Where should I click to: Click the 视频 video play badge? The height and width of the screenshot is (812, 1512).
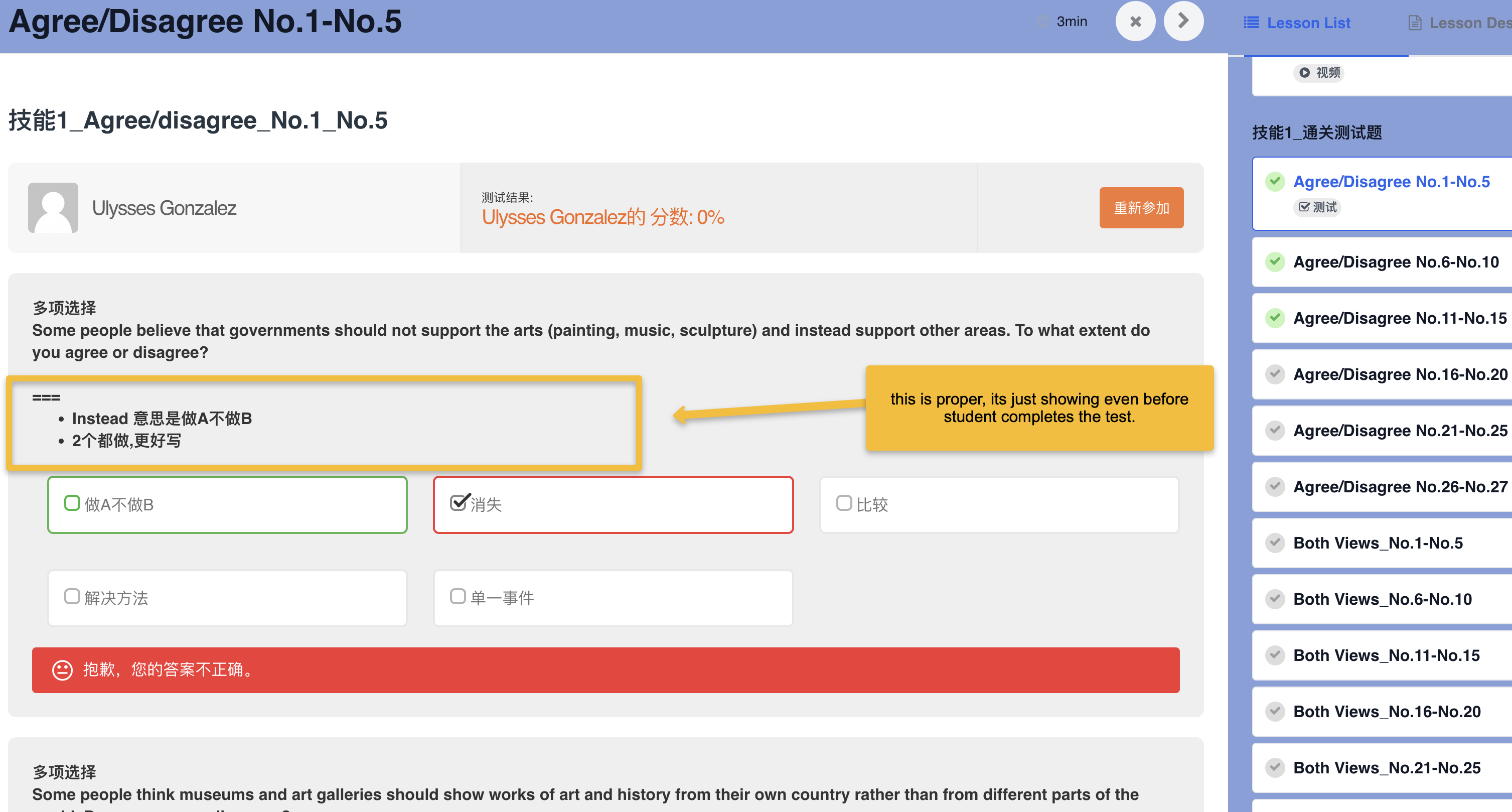[x=1318, y=73]
